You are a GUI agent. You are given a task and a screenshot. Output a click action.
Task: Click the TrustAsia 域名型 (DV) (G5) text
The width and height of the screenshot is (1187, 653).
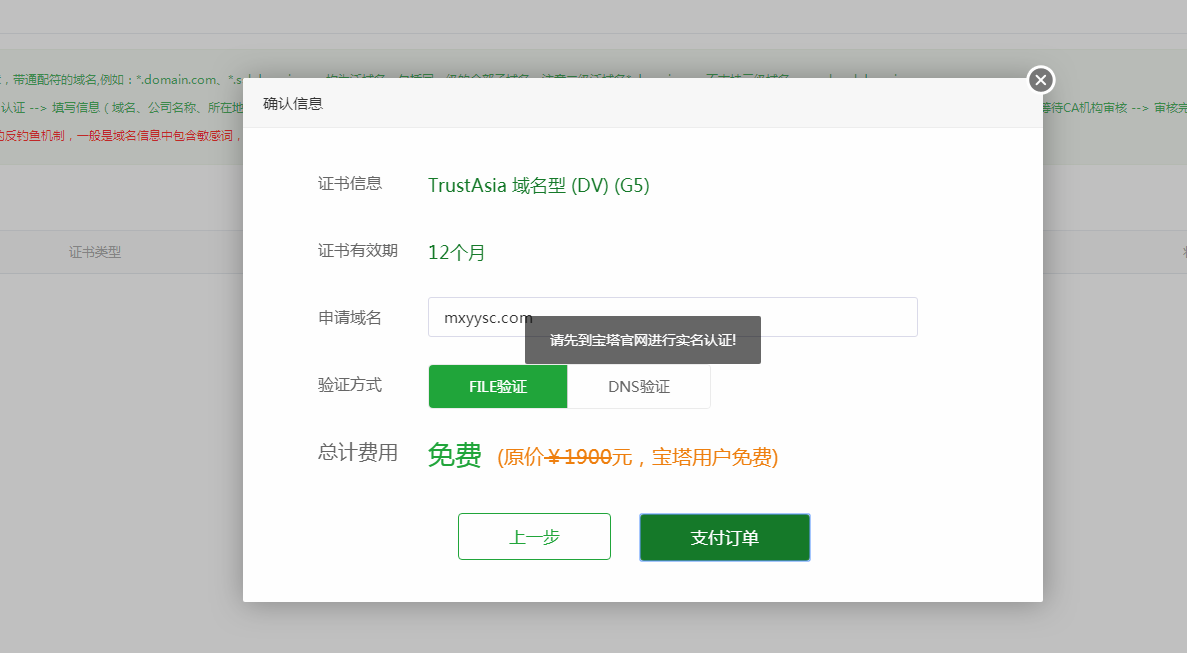click(x=538, y=185)
